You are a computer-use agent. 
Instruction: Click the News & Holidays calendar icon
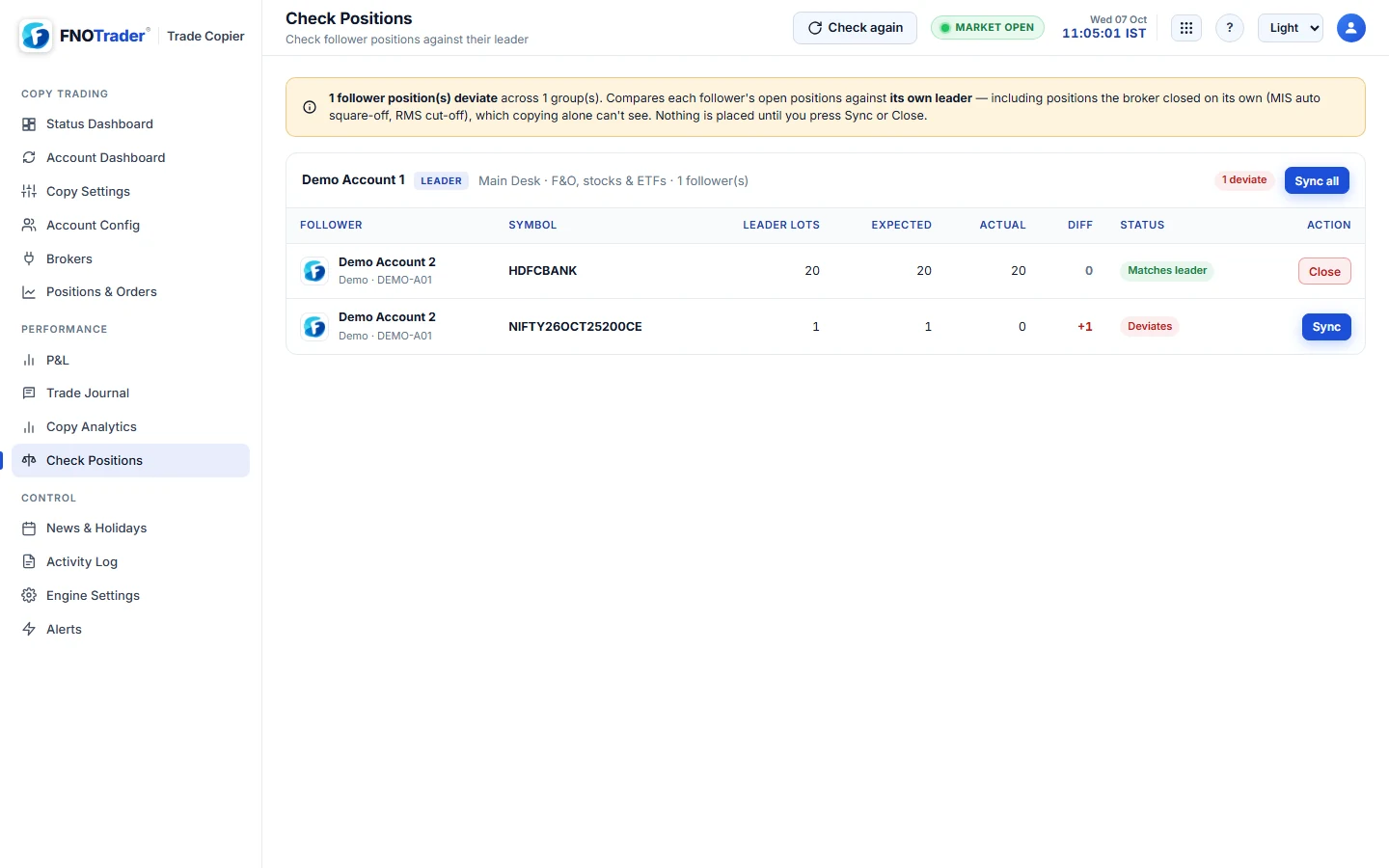click(29, 529)
